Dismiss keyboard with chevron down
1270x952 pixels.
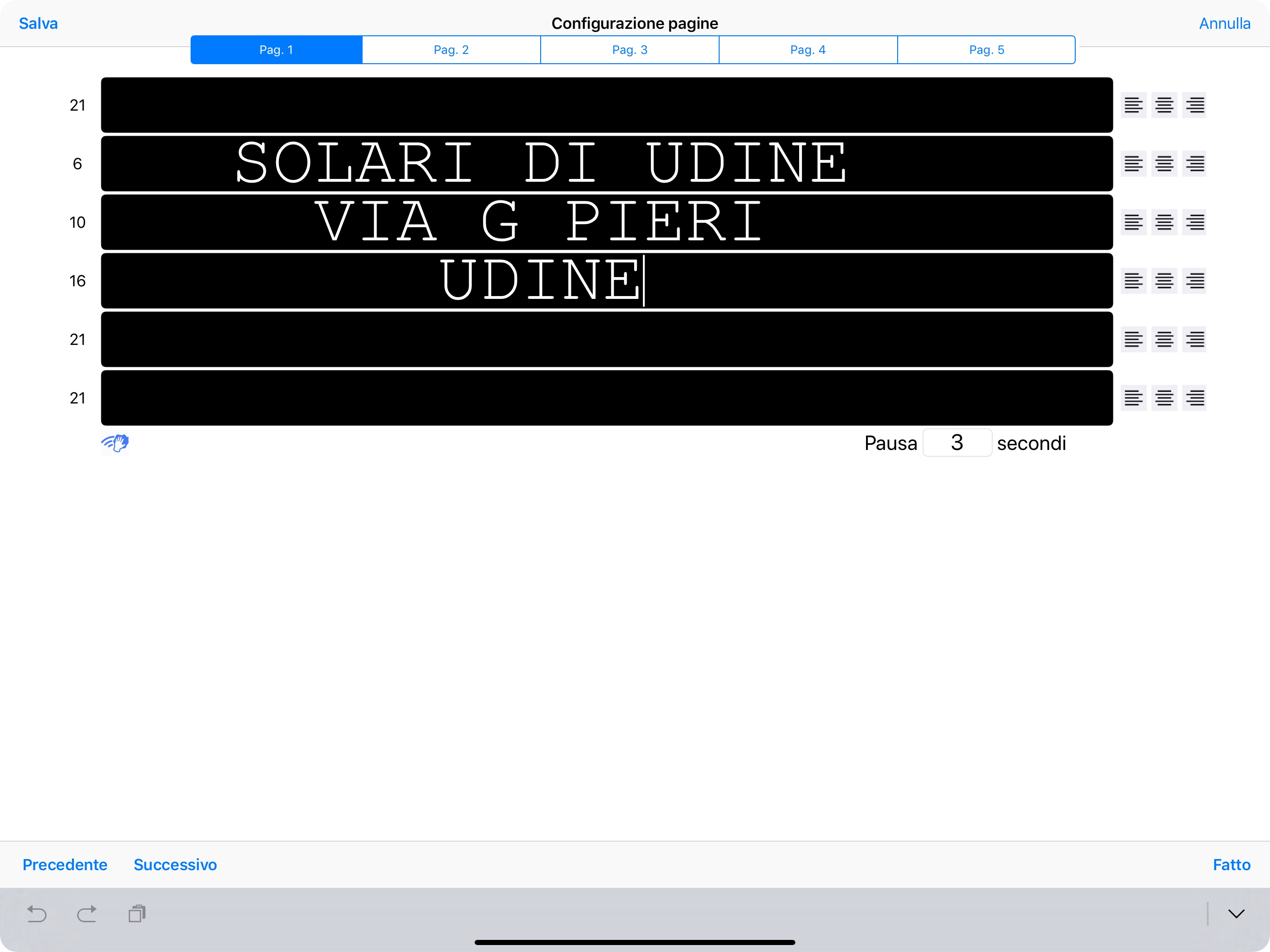[1236, 913]
